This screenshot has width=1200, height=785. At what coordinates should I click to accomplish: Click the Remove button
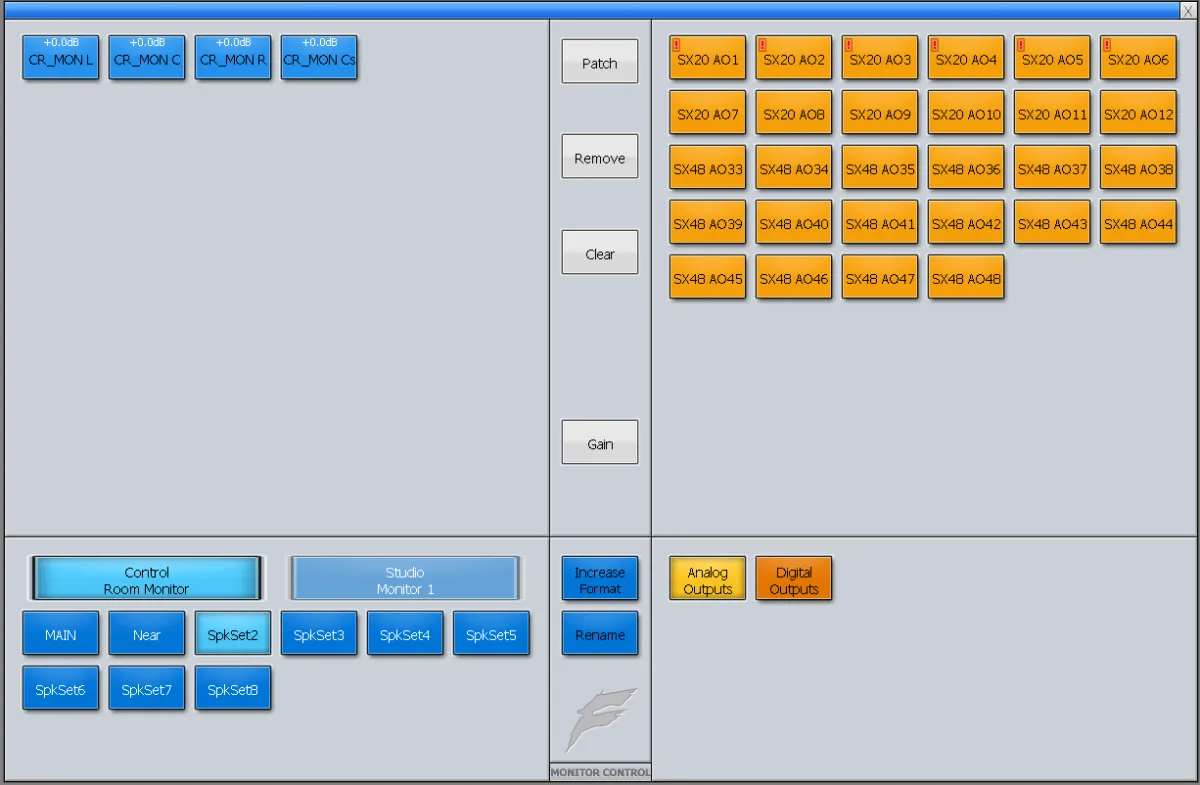[600, 157]
